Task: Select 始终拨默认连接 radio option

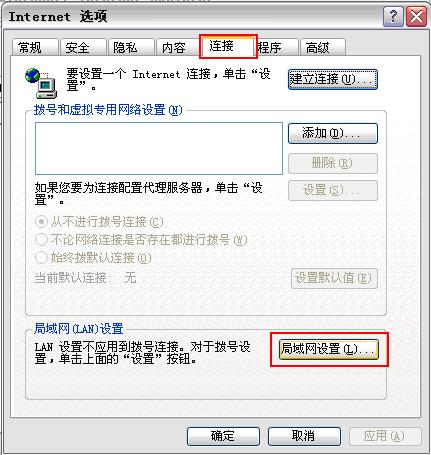Action: pyautogui.click(x=93, y=258)
